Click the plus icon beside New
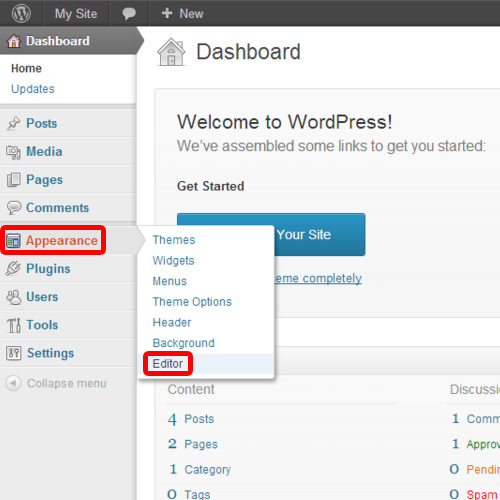Screen dimensions: 500x500 click(x=167, y=13)
